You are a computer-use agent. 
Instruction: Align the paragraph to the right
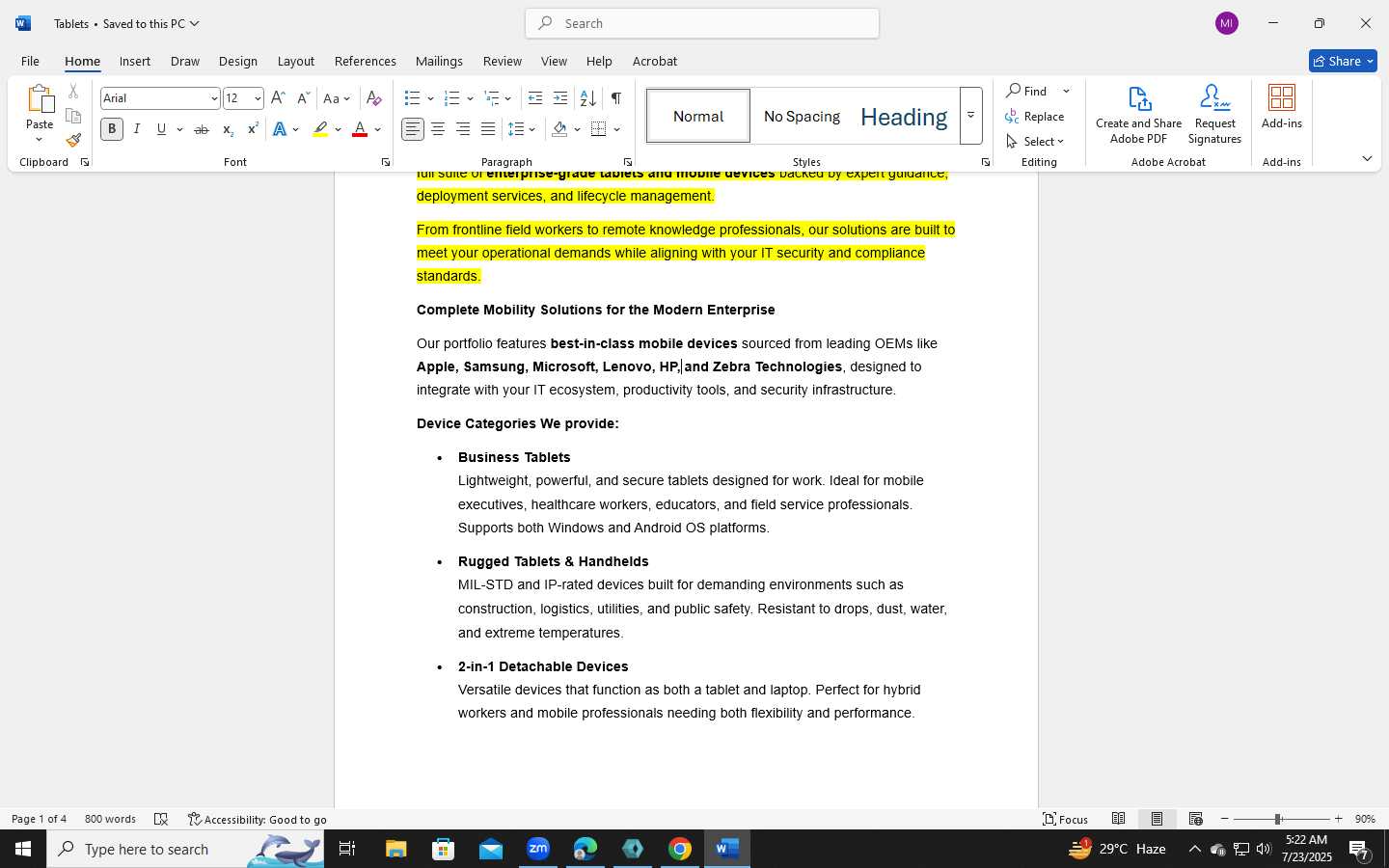[x=463, y=129]
